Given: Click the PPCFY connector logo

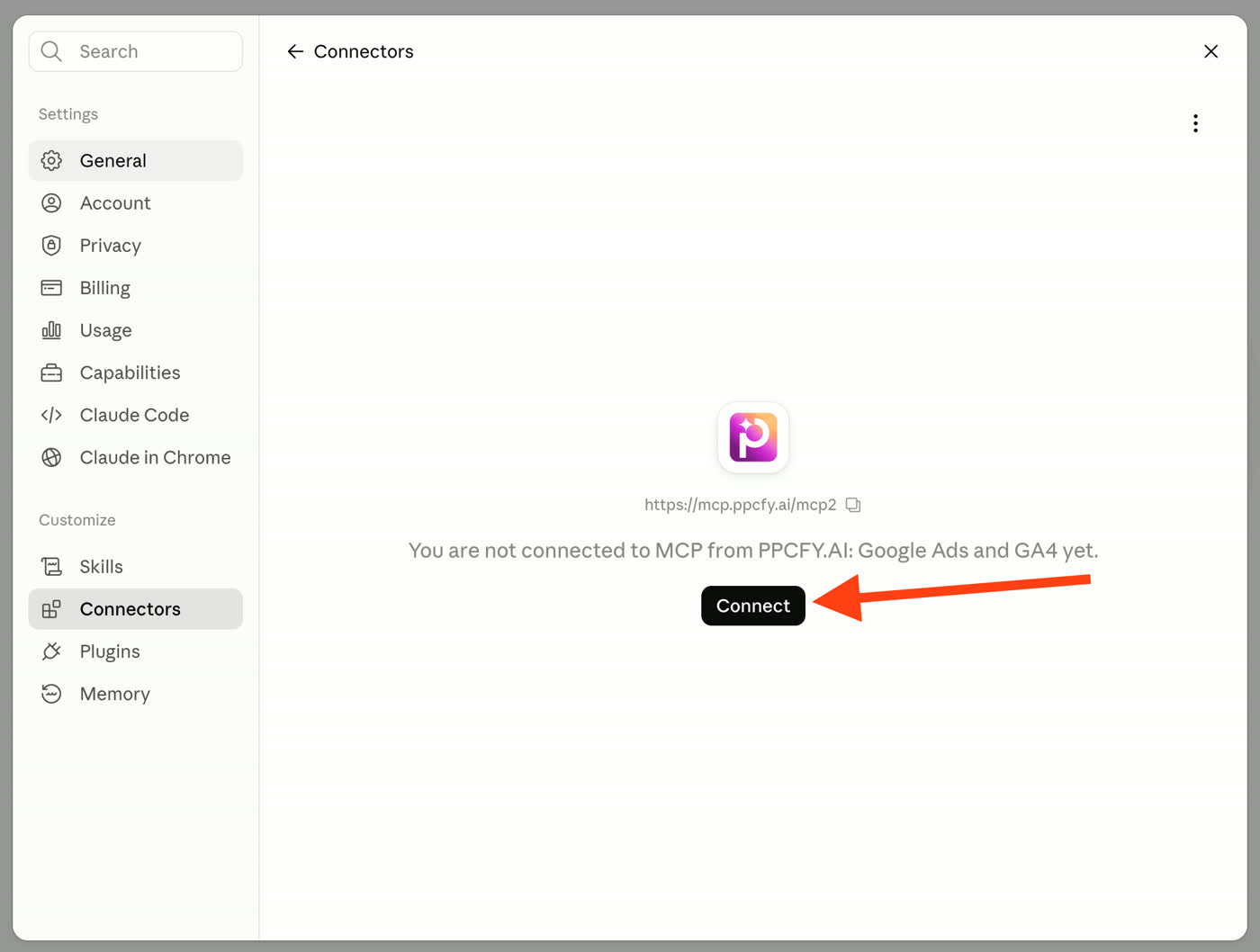Looking at the screenshot, I should (753, 437).
